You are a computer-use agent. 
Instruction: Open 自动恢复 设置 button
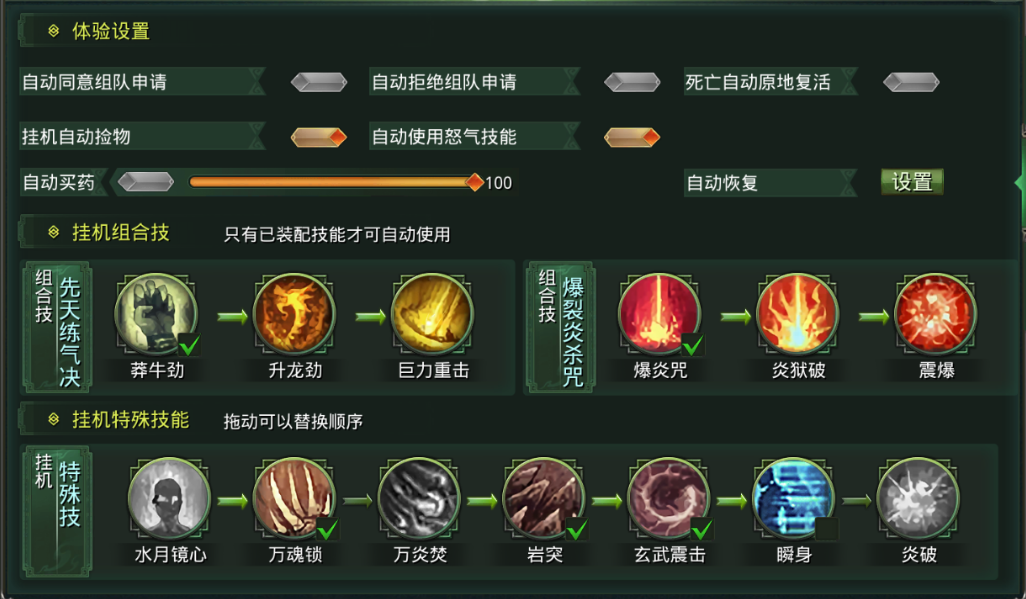point(912,182)
